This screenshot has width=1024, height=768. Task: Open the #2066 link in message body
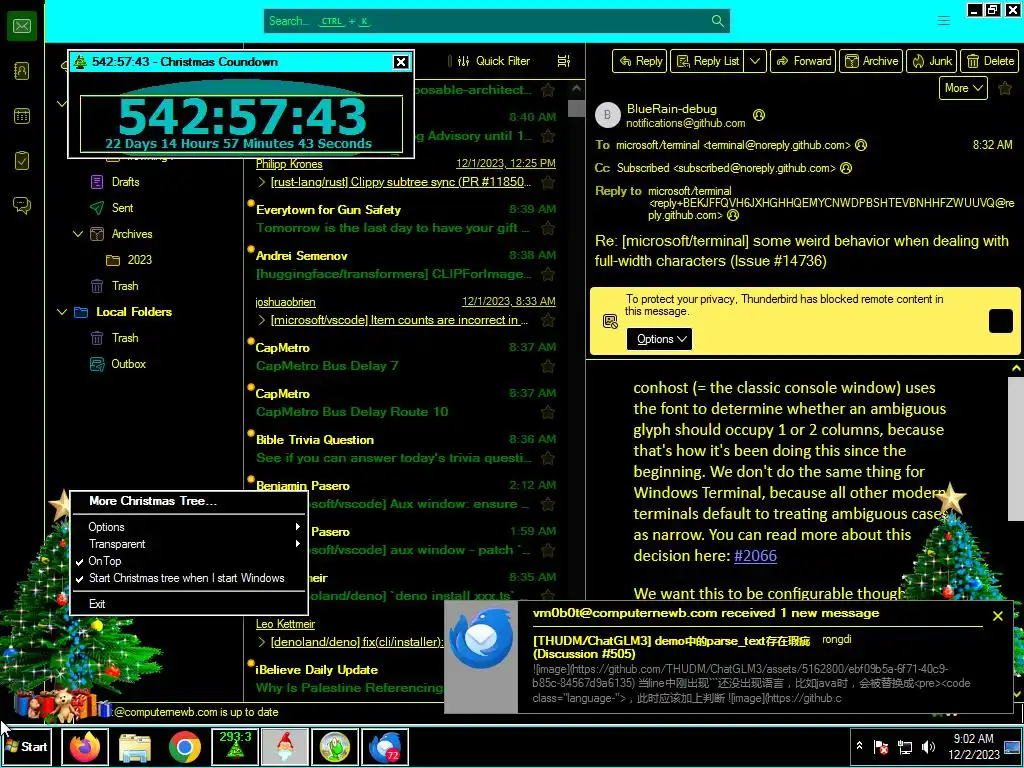tap(755, 556)
